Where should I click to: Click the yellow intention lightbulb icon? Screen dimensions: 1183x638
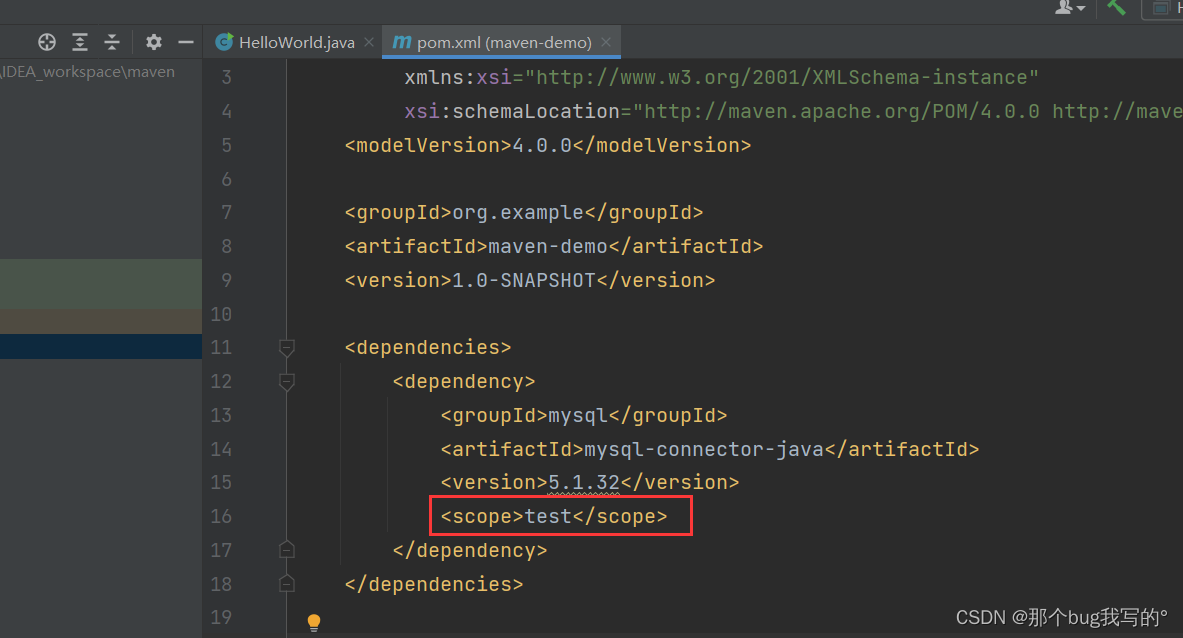(x=314, y=621)
